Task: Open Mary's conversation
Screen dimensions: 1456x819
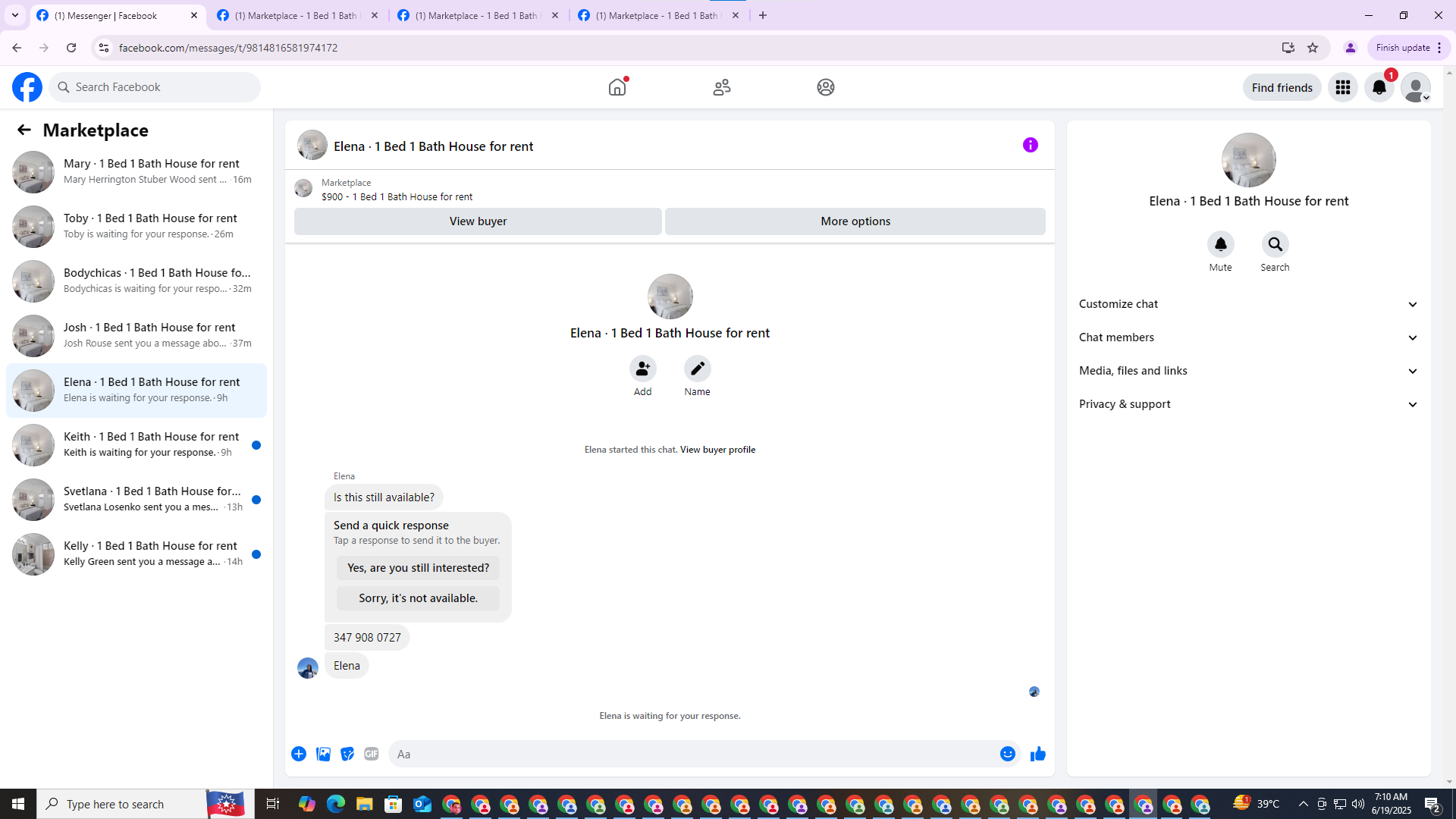Action: pyautogui.click(x=136, y=172)
